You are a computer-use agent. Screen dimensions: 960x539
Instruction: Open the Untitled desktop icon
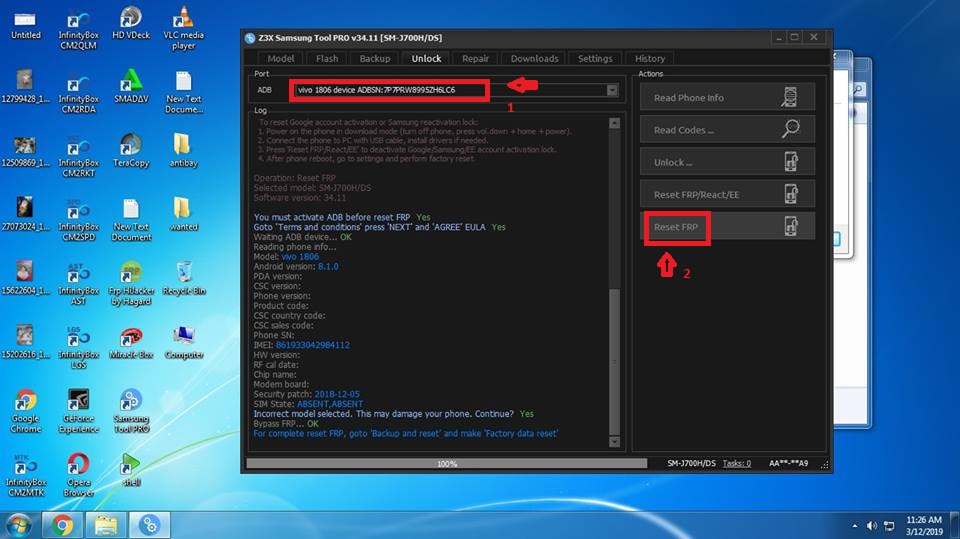25,25
